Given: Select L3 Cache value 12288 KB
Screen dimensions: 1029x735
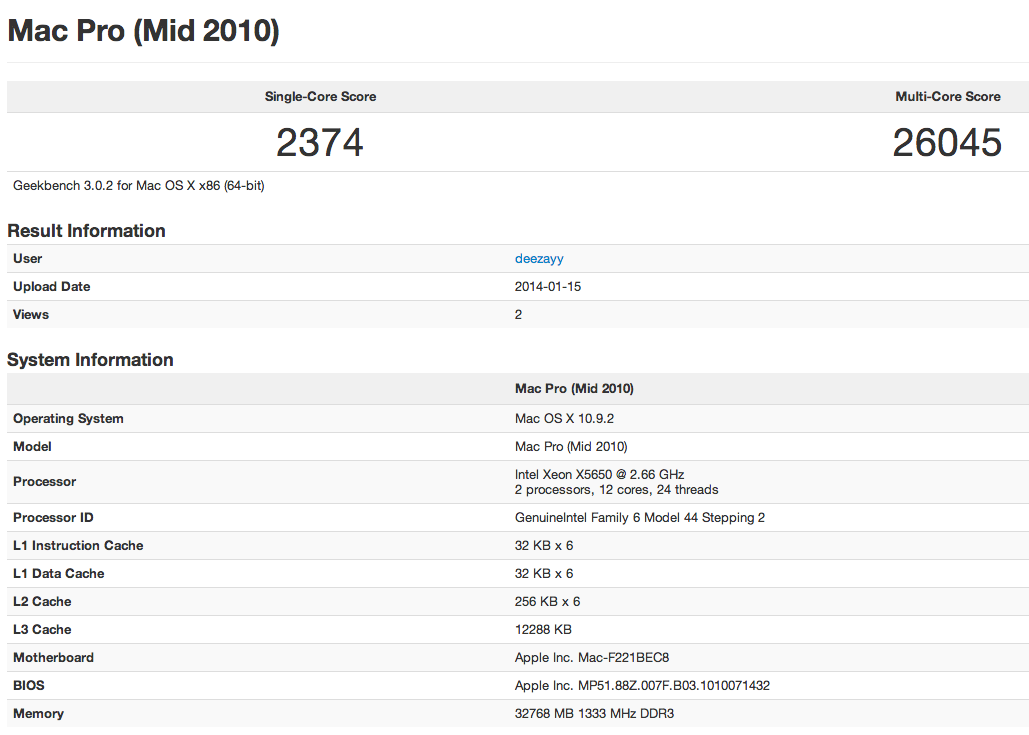Looking at the screenshot, I should (543, 630).
